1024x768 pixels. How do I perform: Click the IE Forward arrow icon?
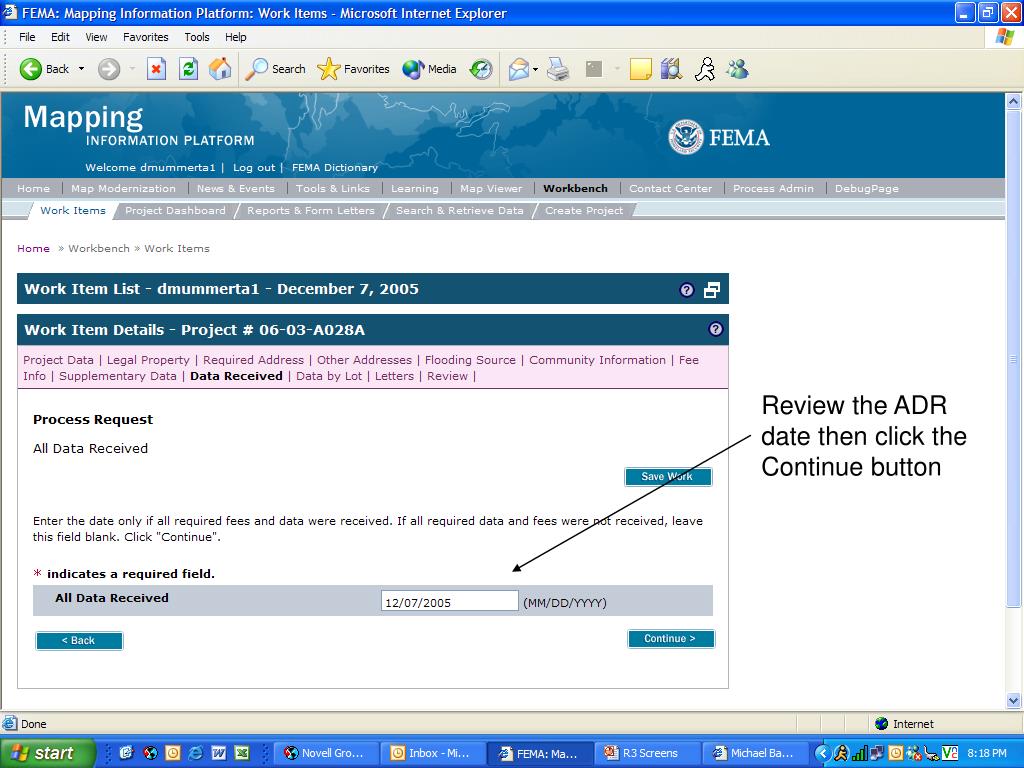109,69
